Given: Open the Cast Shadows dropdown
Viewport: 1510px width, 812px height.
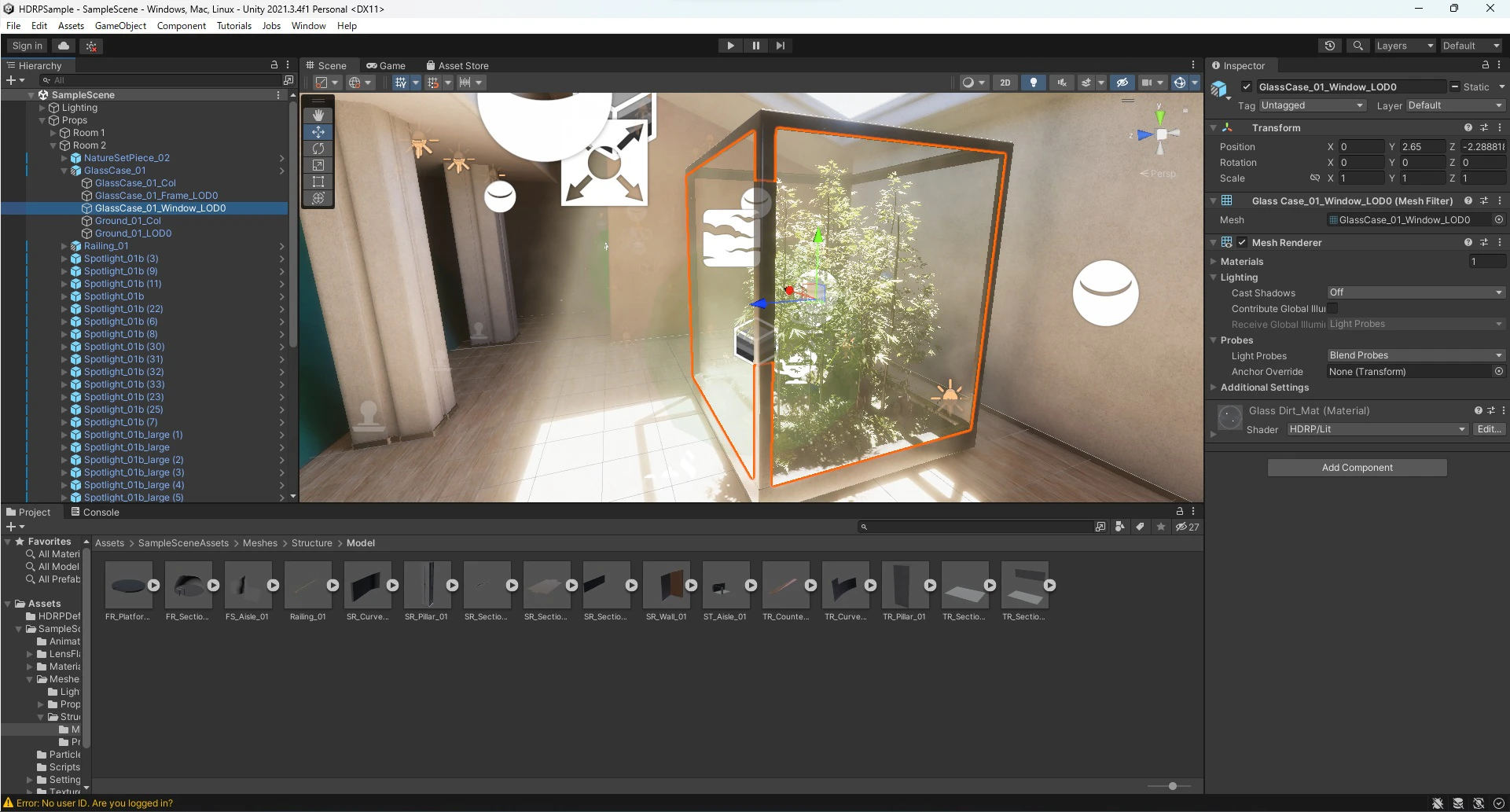Looking at the screenshot, I should pyautogui.click(x=1416, y=292).
